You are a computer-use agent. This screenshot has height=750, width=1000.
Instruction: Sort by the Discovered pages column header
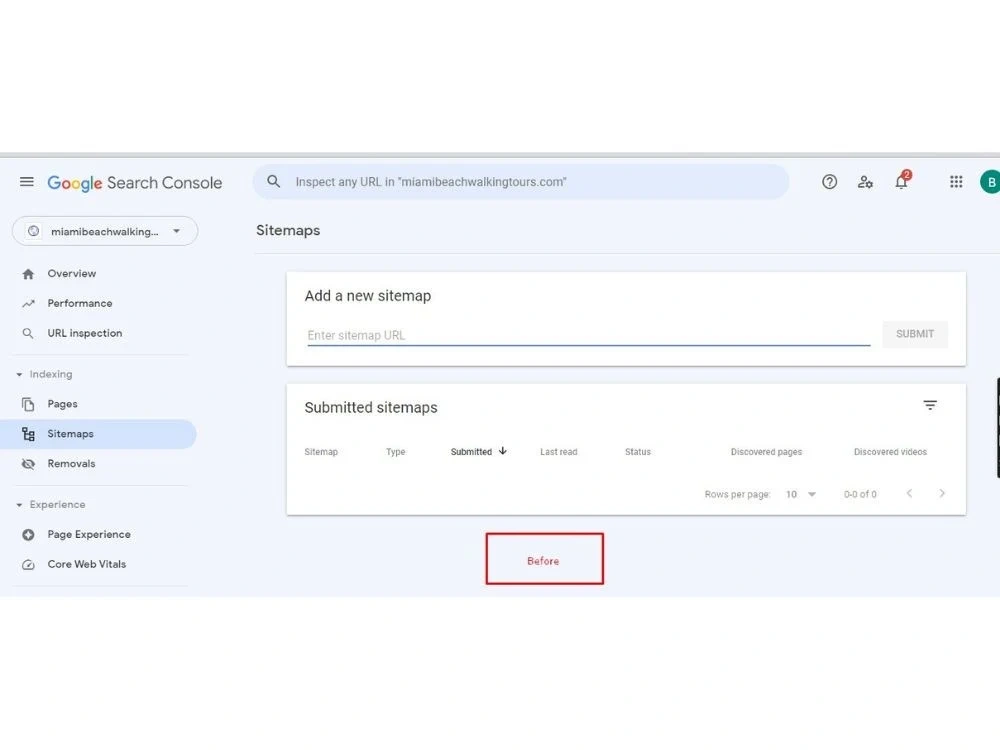[767, 452]
